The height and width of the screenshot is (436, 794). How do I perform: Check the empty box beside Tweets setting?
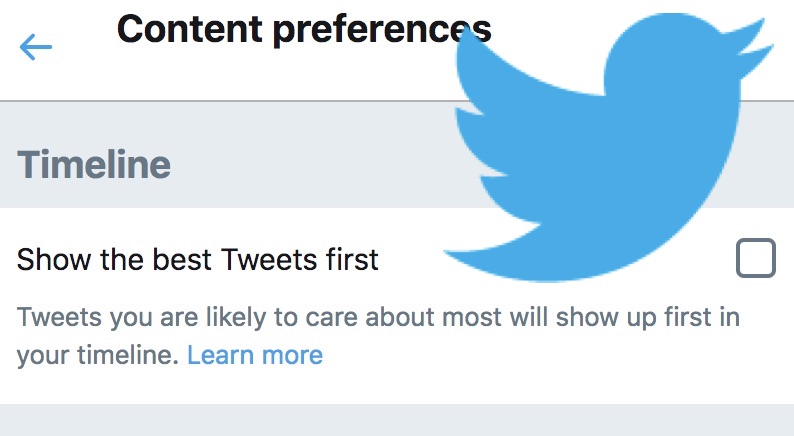click(755, 259)
